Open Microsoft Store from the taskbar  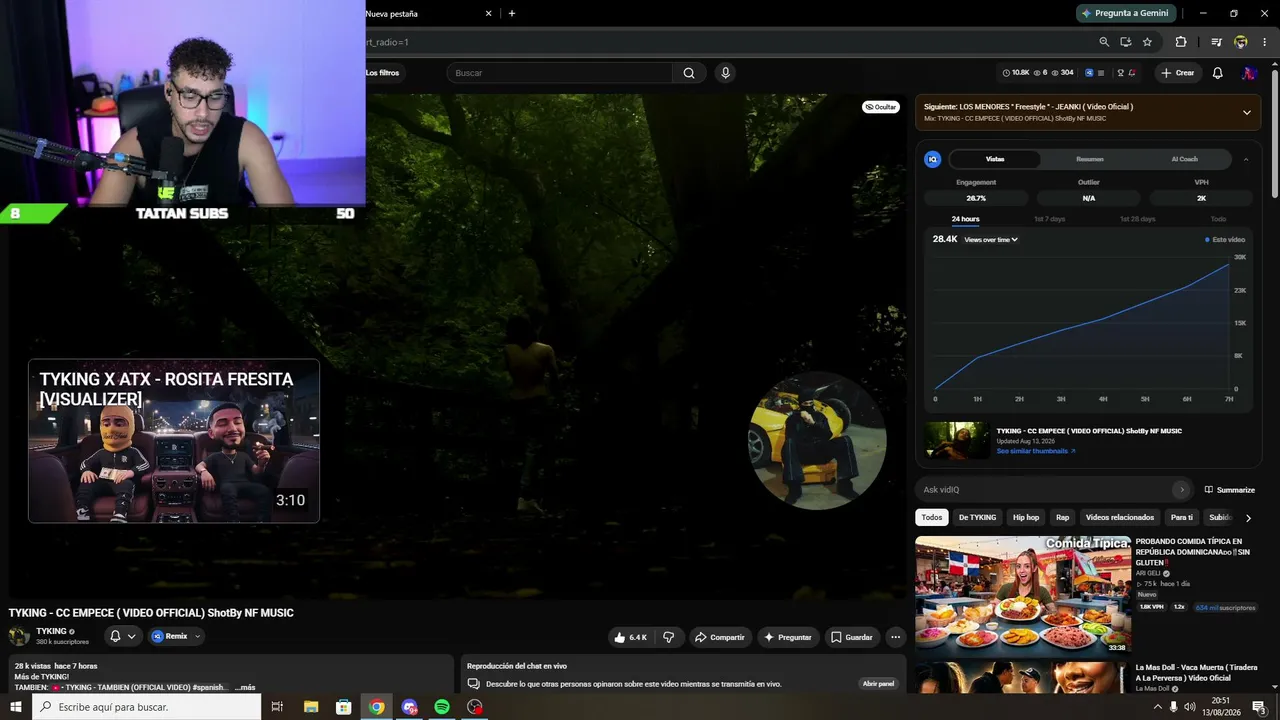(343, 707)
